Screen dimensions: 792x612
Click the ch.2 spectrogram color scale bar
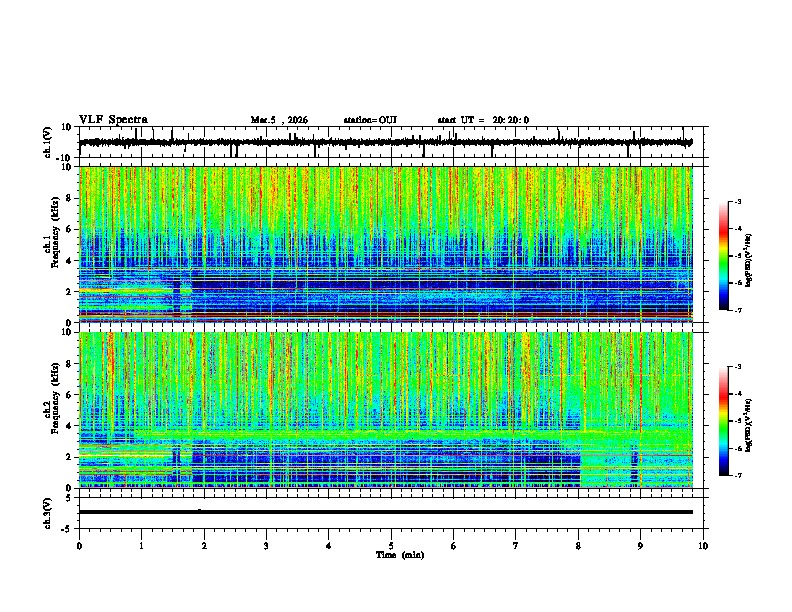tap(724, 421)
